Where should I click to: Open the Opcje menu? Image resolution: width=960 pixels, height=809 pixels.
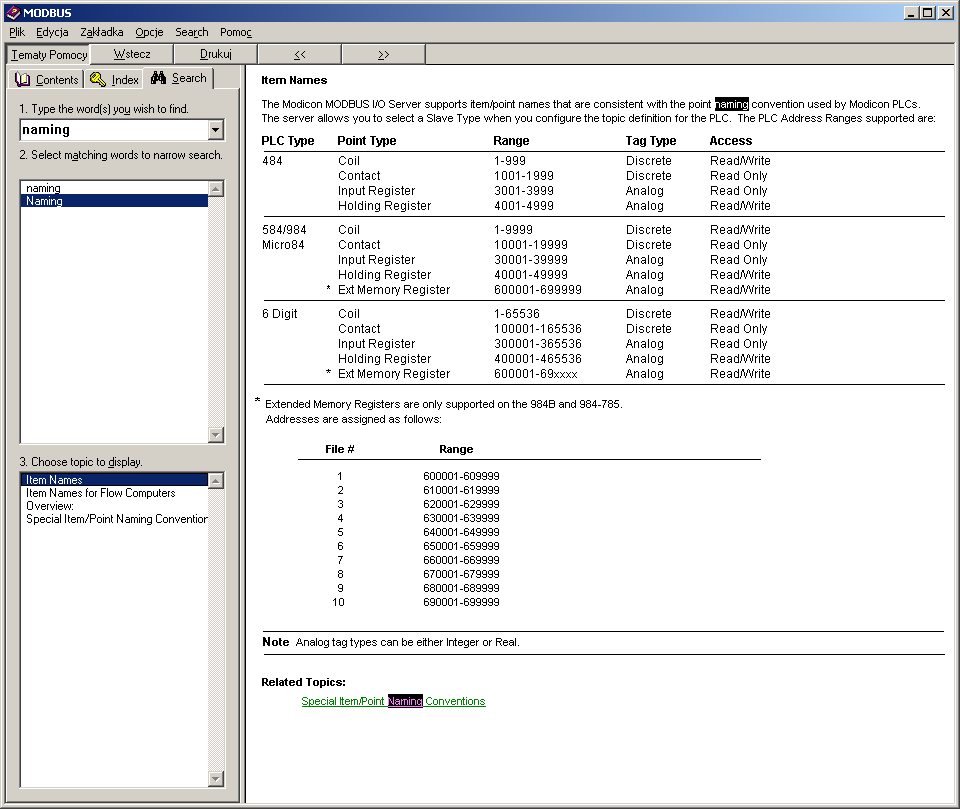pos(149,32)
